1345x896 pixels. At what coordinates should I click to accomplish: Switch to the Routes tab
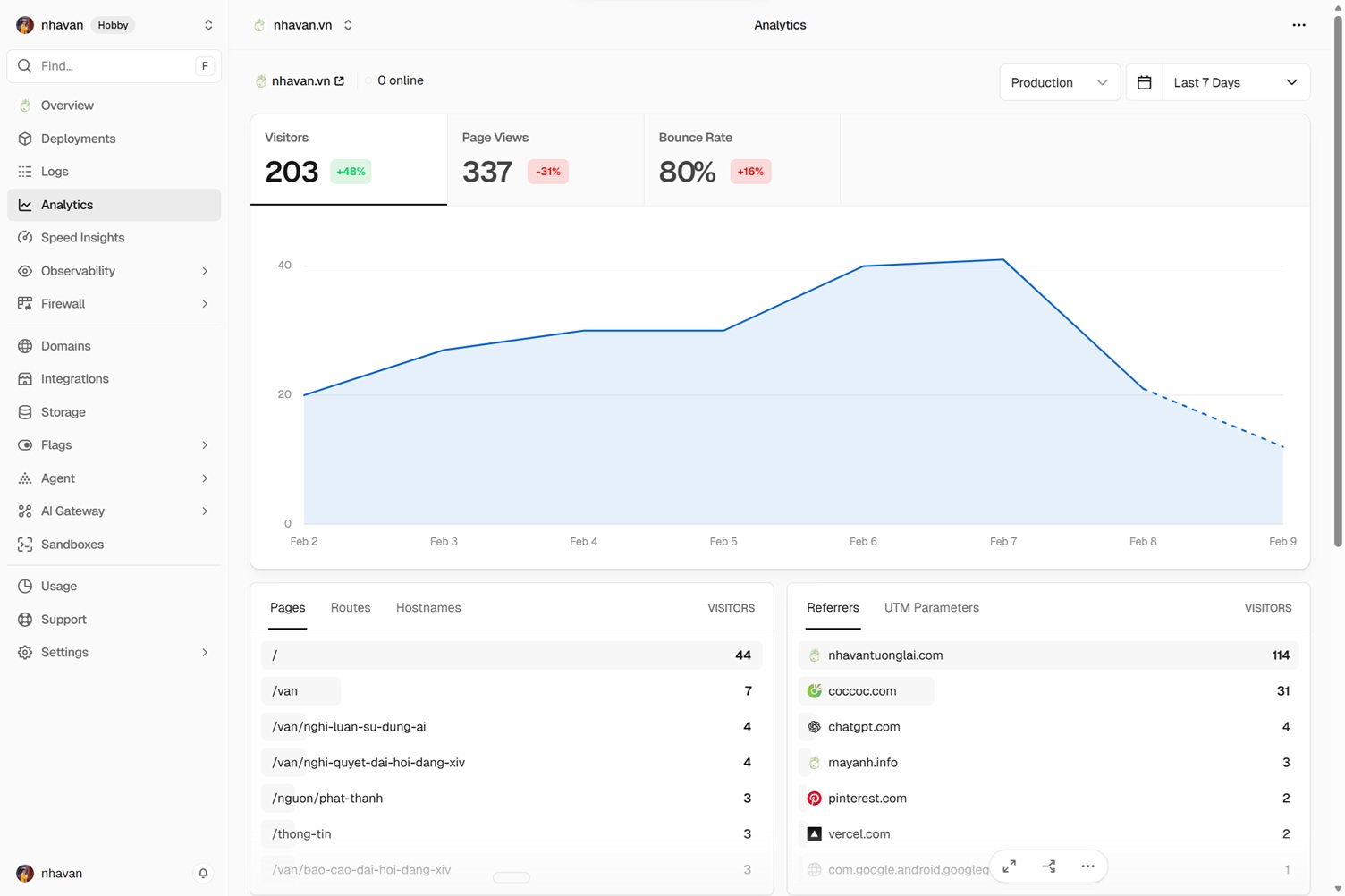pyautogui.click(x=350, y=608)
